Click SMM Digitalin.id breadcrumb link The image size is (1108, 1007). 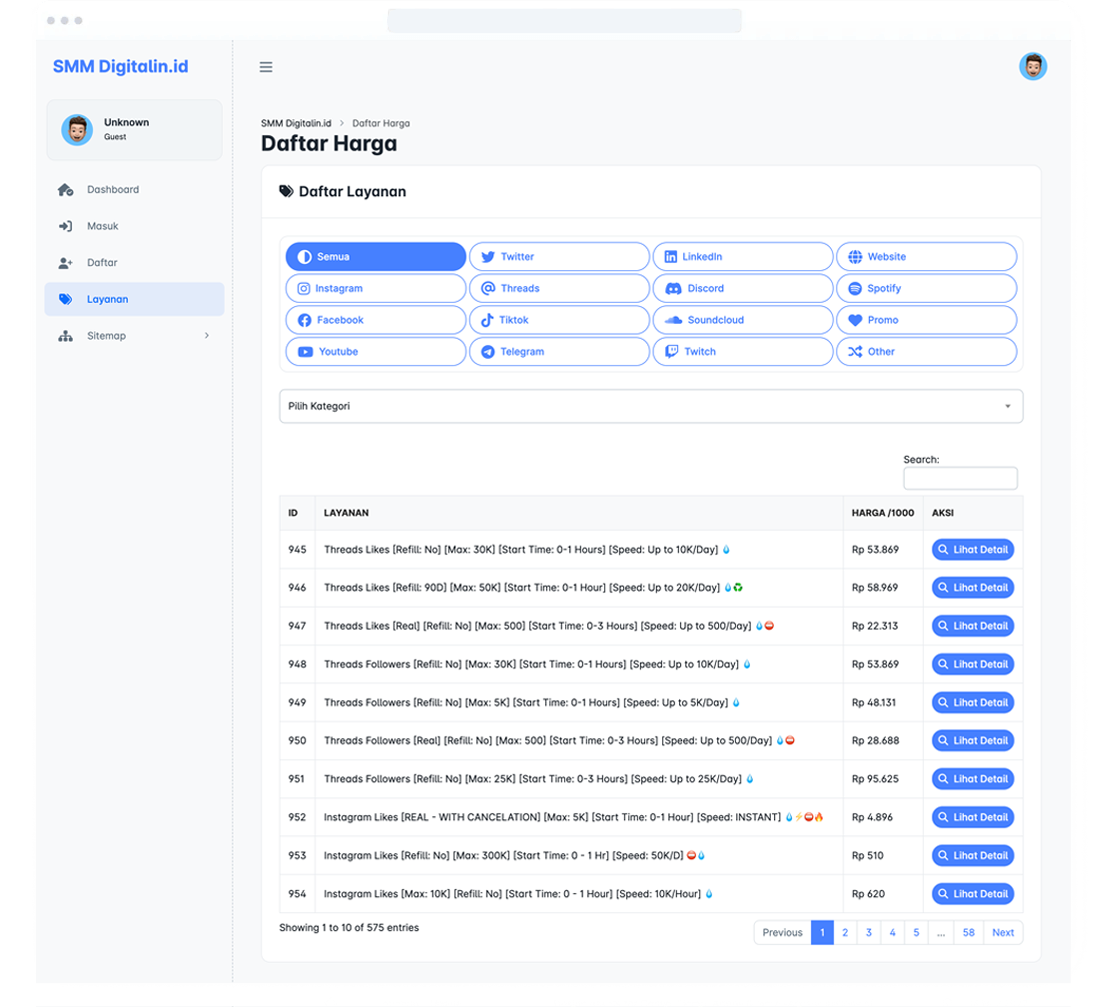tap(296, 123)
